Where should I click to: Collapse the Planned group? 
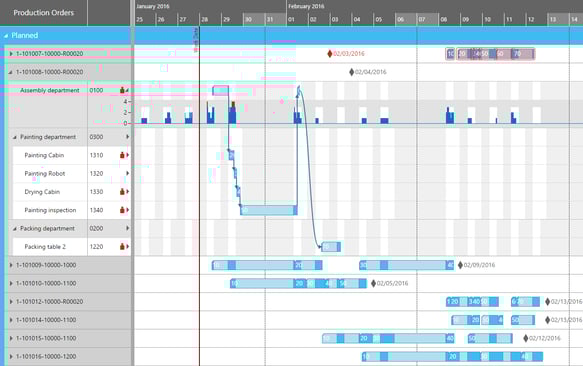6,36
